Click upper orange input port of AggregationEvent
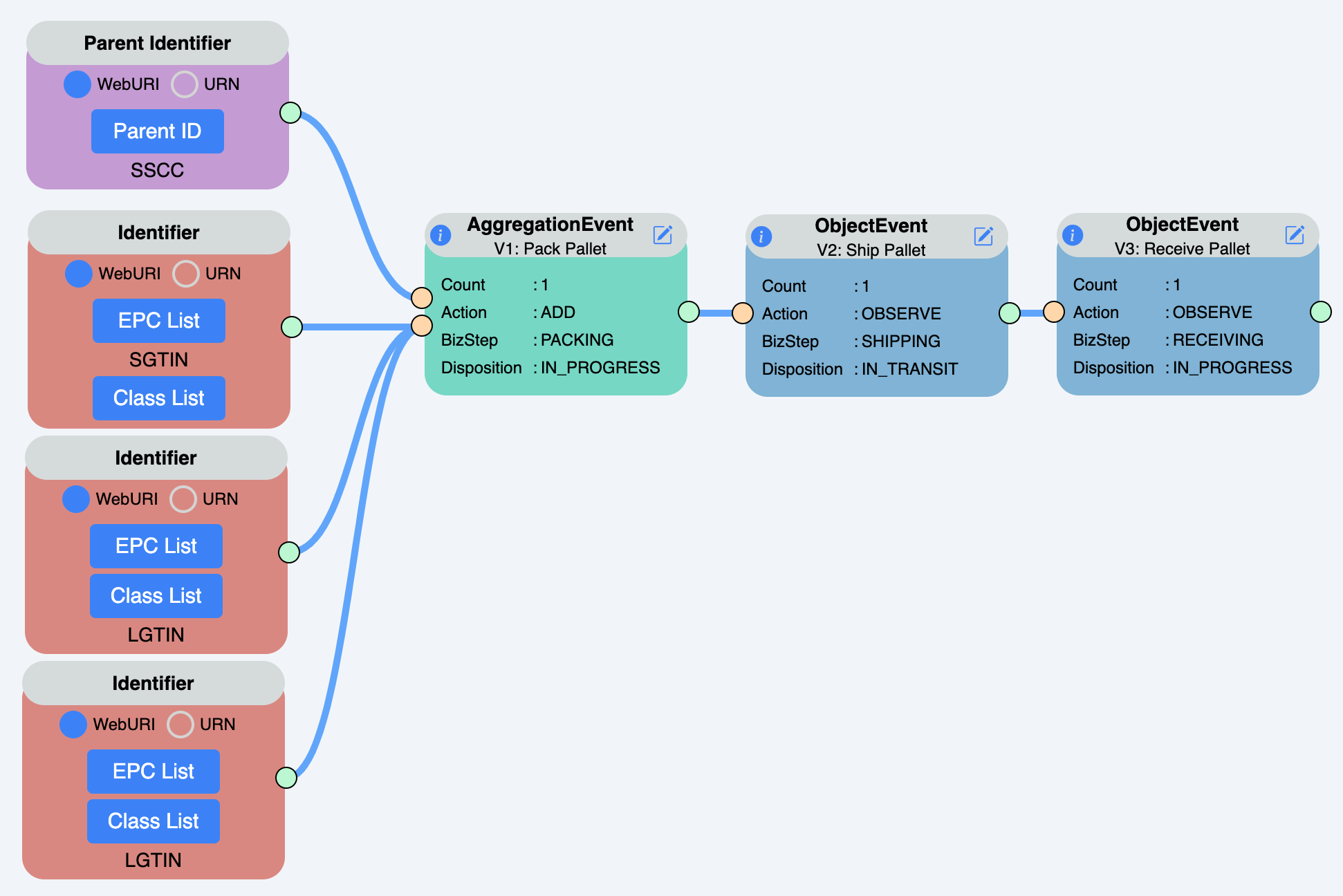This screenshot has width=1343, height=896. coord(422,298)
